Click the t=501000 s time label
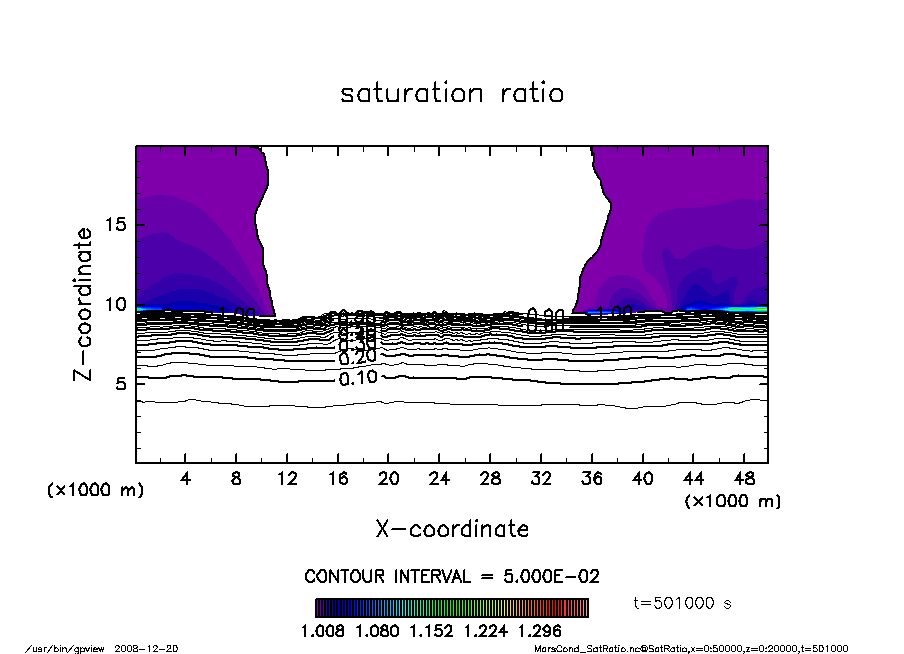The image size is (904, 654). [683, 603]
